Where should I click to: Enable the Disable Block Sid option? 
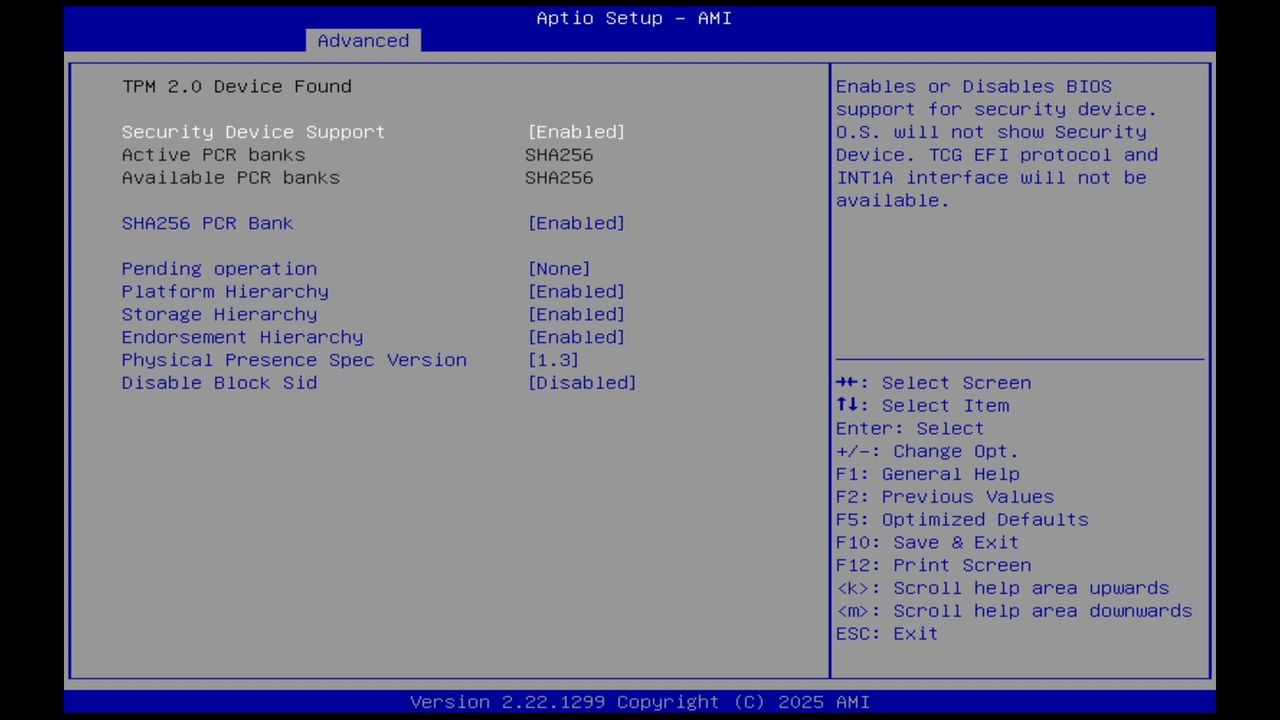tap(219, 383)
